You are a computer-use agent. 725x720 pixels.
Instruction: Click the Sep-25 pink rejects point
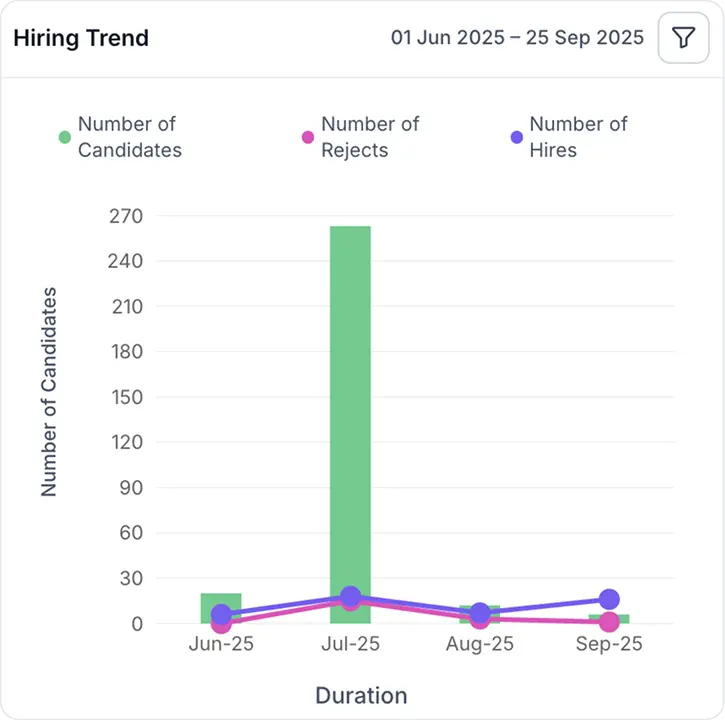click(609, 622)
